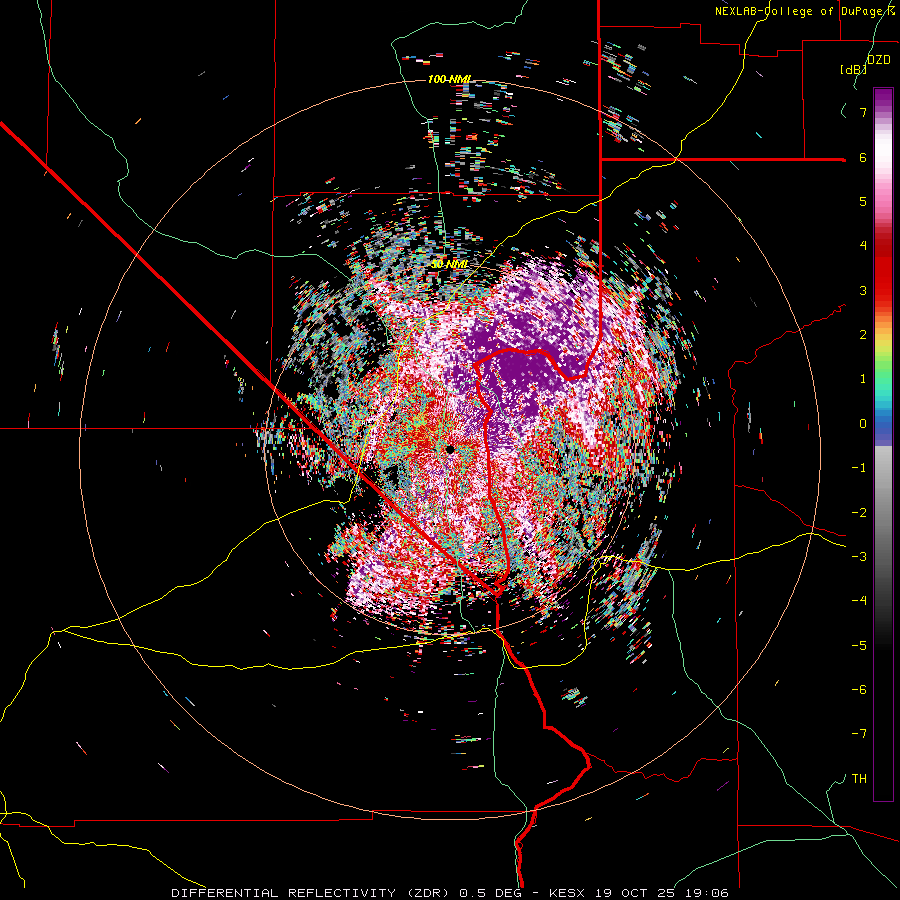The width and height of the screenshot is (900, 900).
Task: Select the positive 7 tick on color scale
Action: [x=863, y=112]
